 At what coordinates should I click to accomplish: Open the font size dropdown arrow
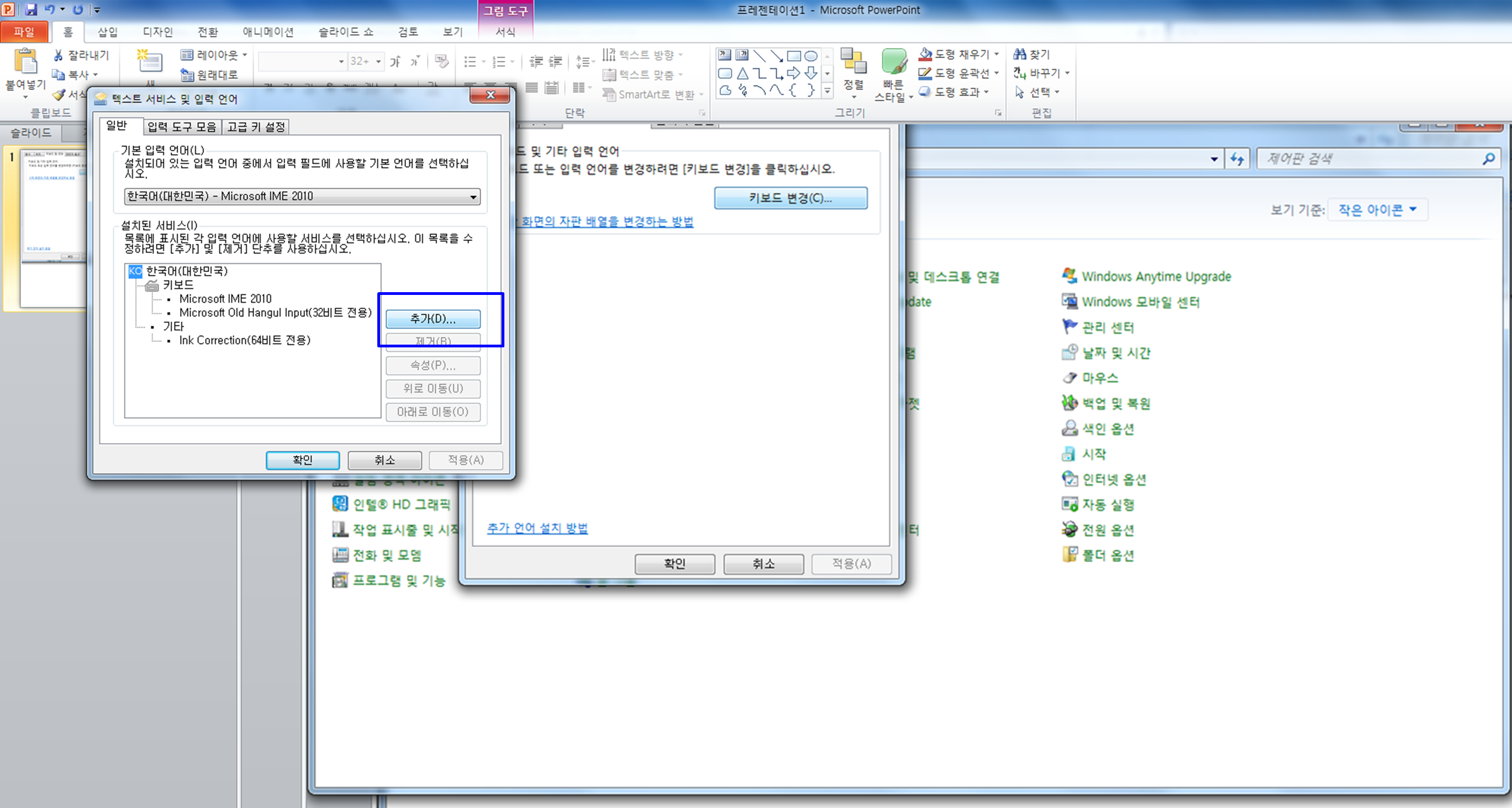click(x=378, y=61)
